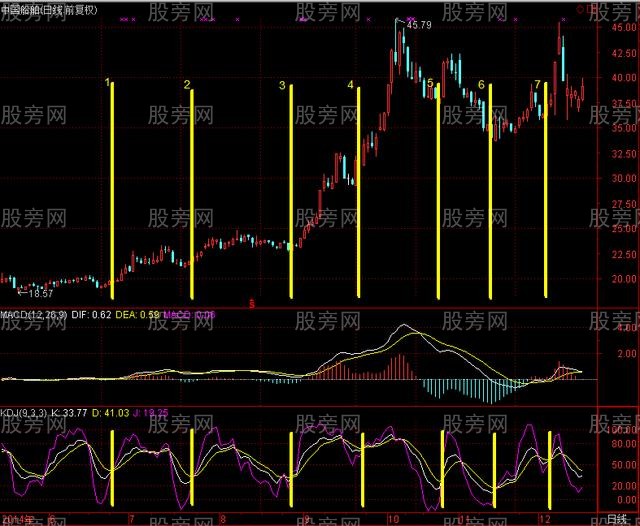Click the 0.00 label on the KDJ axis

pos(627,499)
